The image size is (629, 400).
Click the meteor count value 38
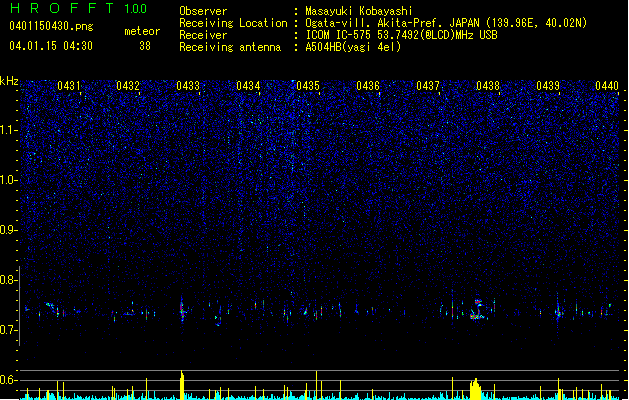pyautogui.click(x=145, y=46)
